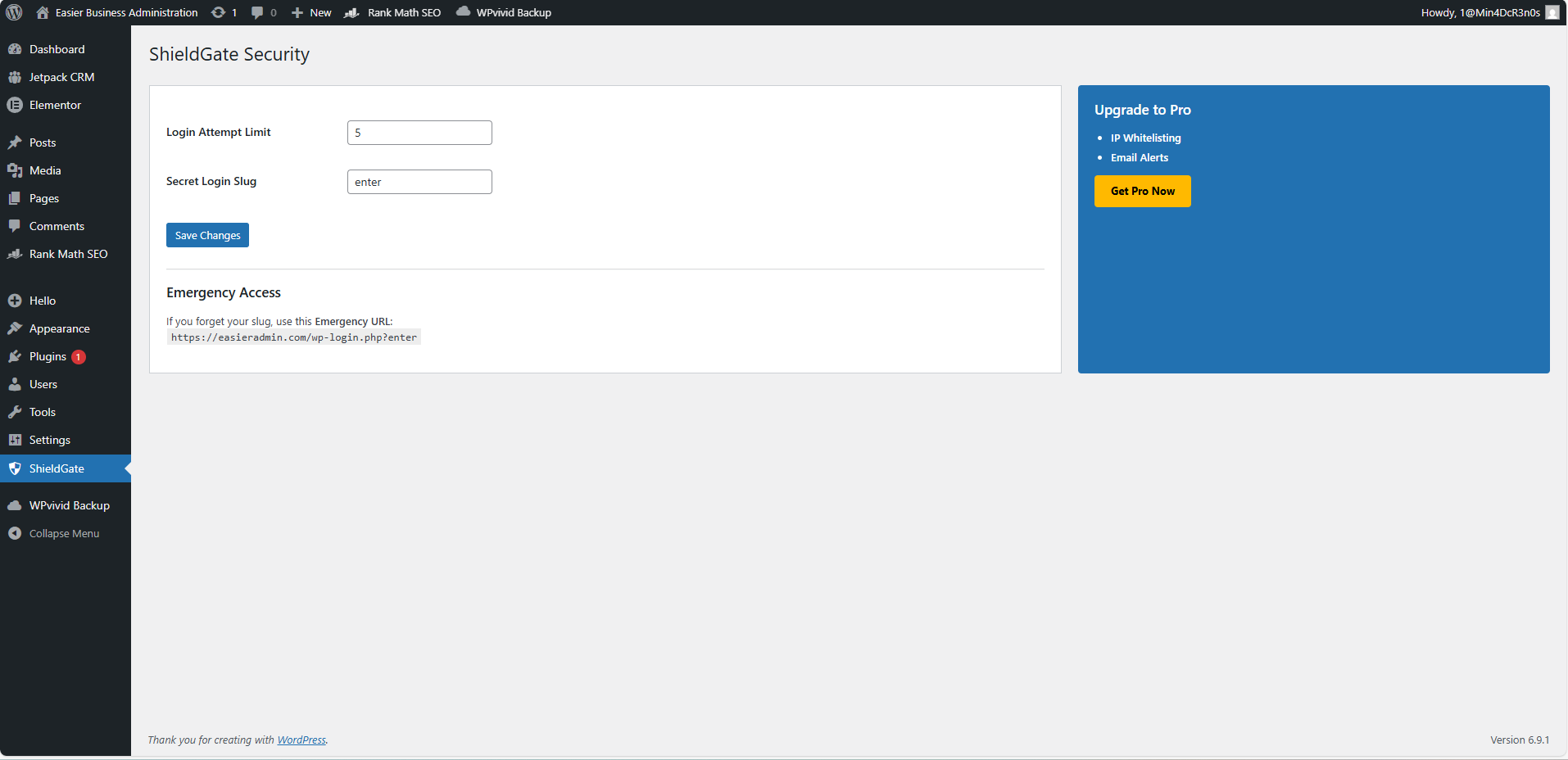1568x760 pixels.
Task: Open the site home icon for Easier Business Administration
Action: click(43, 12)
